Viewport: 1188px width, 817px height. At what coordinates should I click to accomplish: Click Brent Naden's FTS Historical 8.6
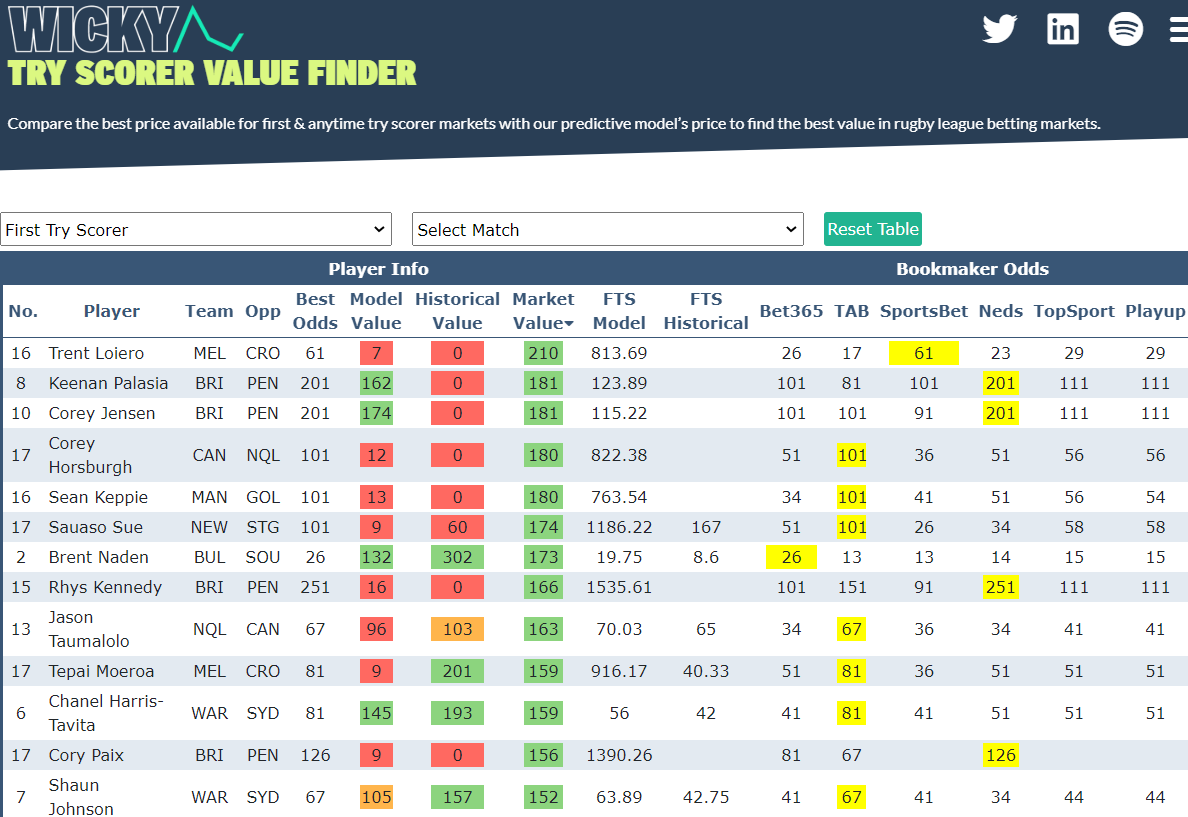point(705,557)
